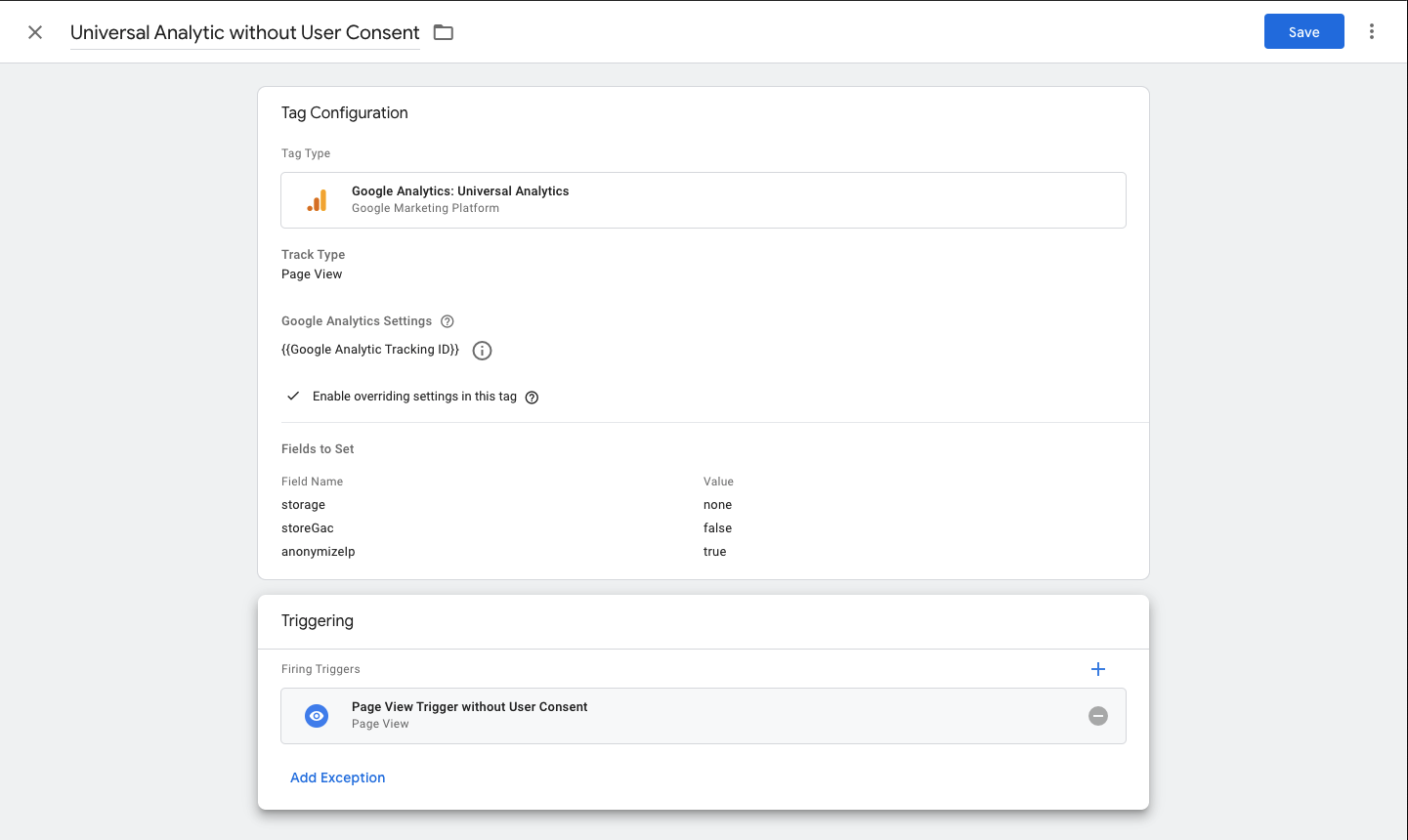Screen dimensions: 1408x840
Task: Click the Tag Configuration heading
Action: [x=345, y=112]
